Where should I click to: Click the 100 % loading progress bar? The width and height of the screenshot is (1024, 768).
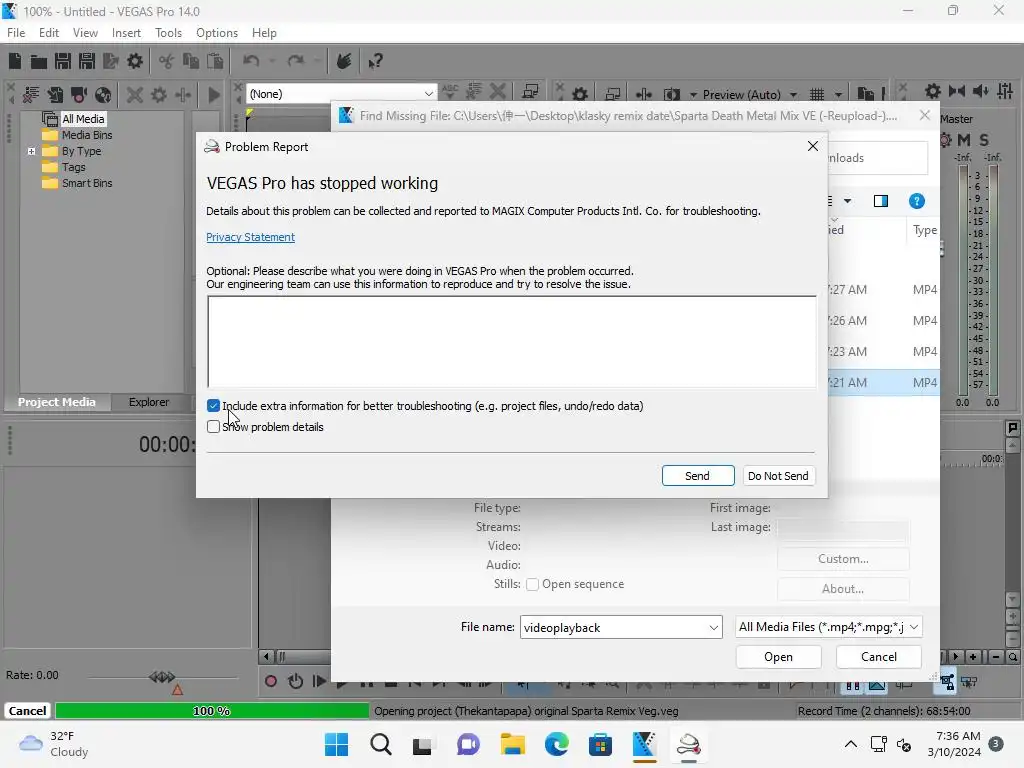[x=212, y=711]
